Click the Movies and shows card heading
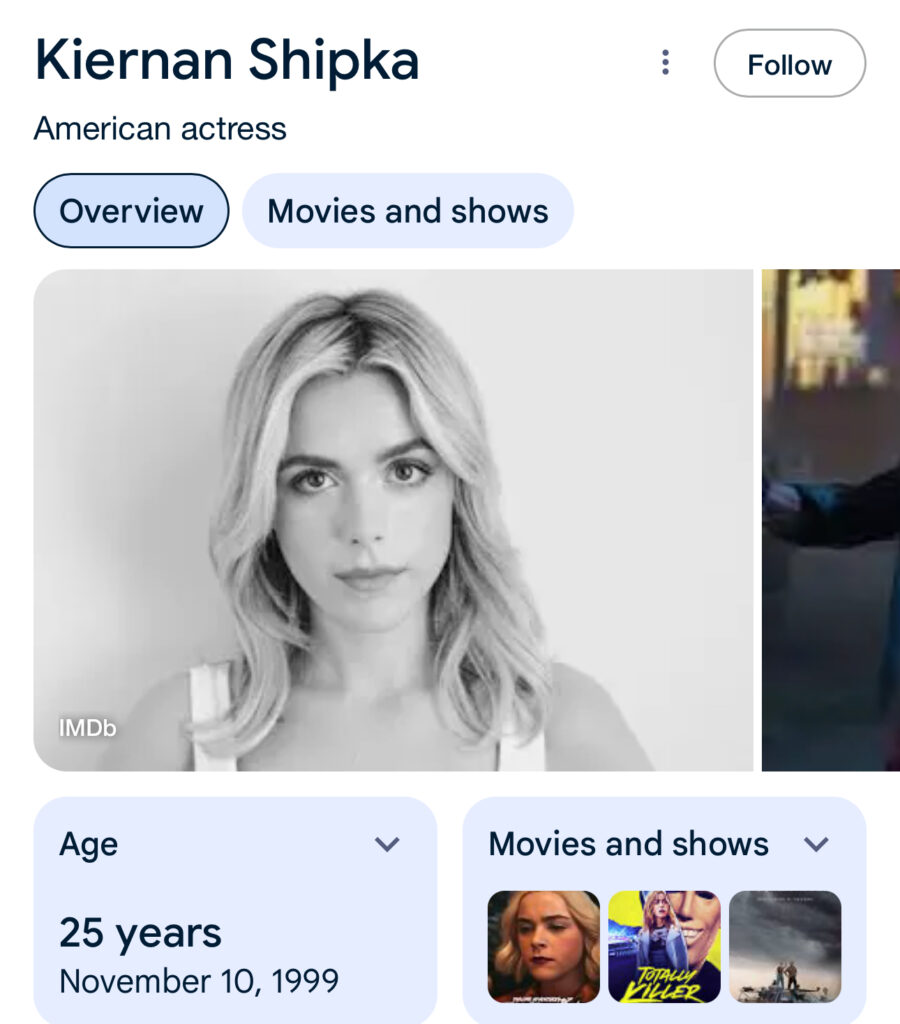This screenshot has width=900, height=1024. tap(628, 845)
